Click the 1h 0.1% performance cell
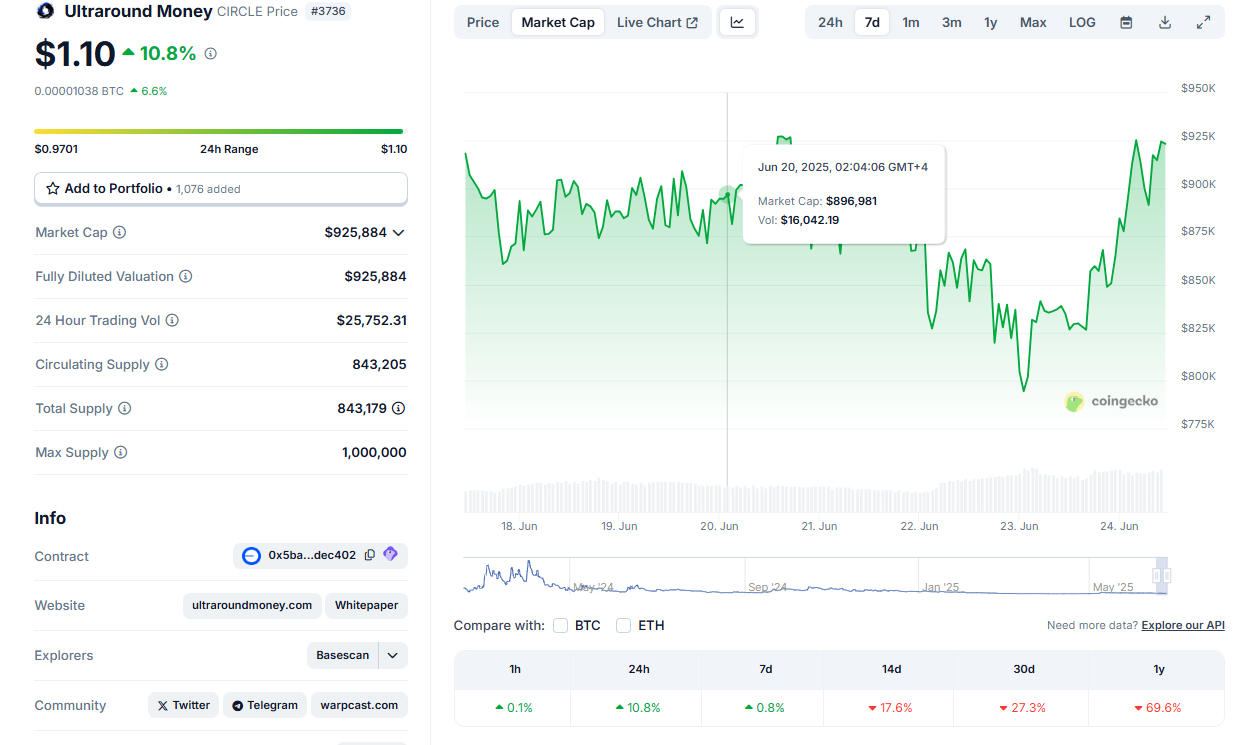The image size is (1243, 745). click(514, 708)
